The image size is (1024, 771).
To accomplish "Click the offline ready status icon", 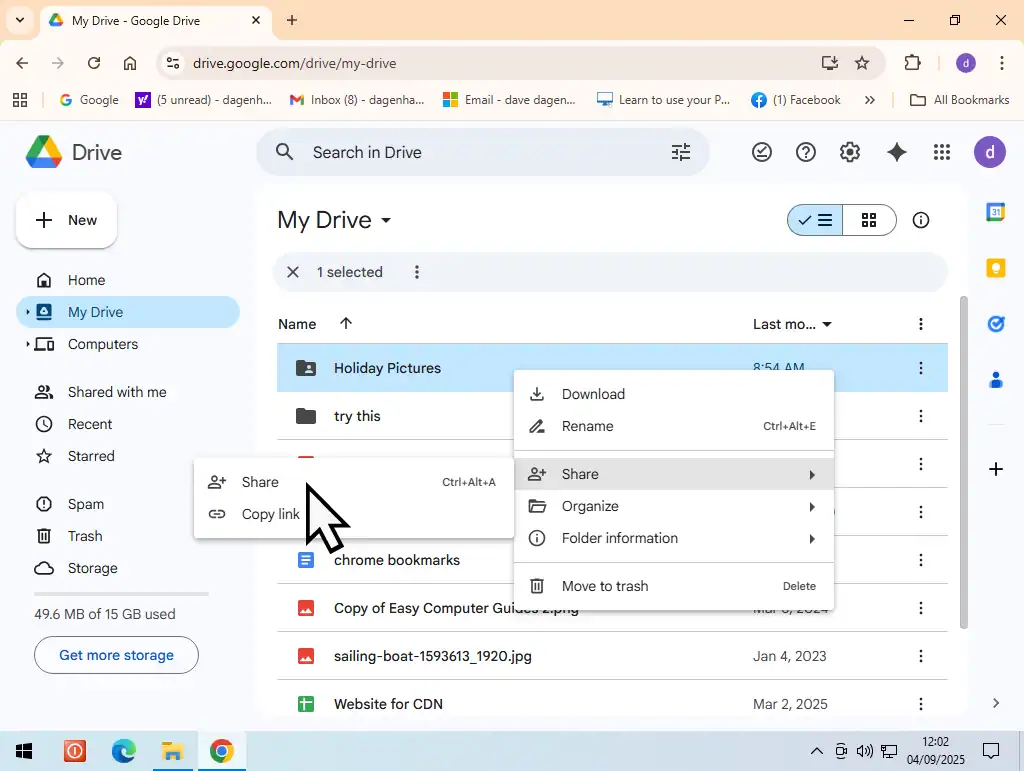I will (762, 152).
